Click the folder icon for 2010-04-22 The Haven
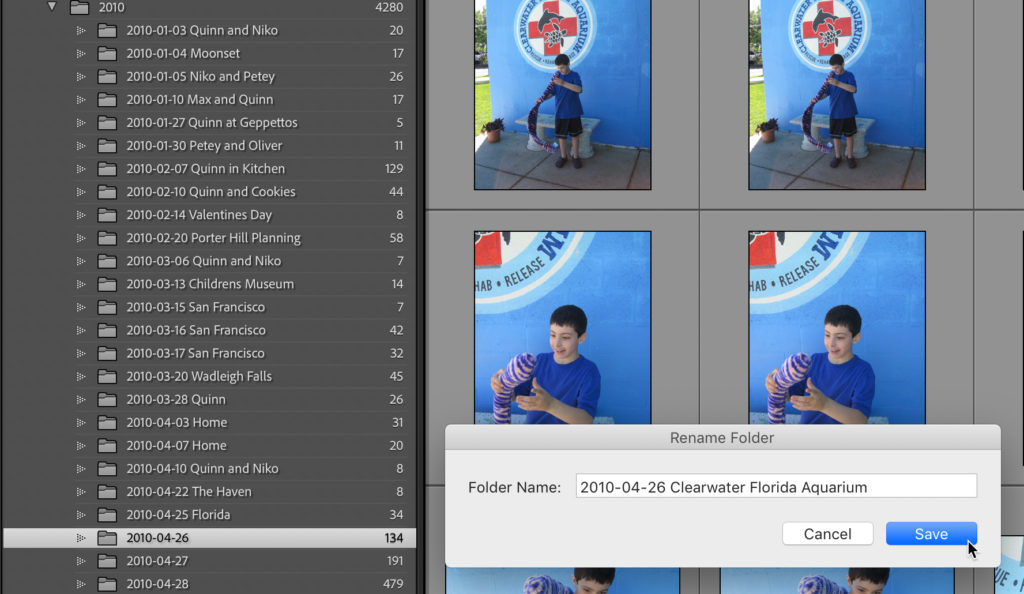The width and height of the screenshot is (1024, 594). 107,492
